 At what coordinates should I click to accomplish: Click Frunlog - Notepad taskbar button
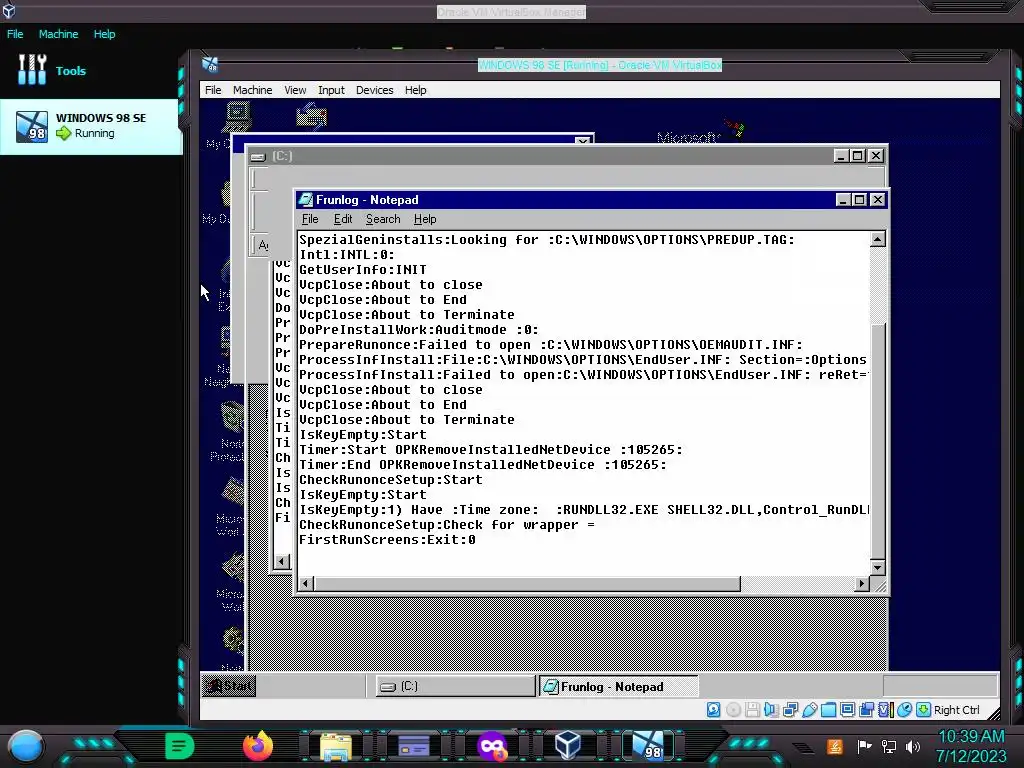(618, 686)
